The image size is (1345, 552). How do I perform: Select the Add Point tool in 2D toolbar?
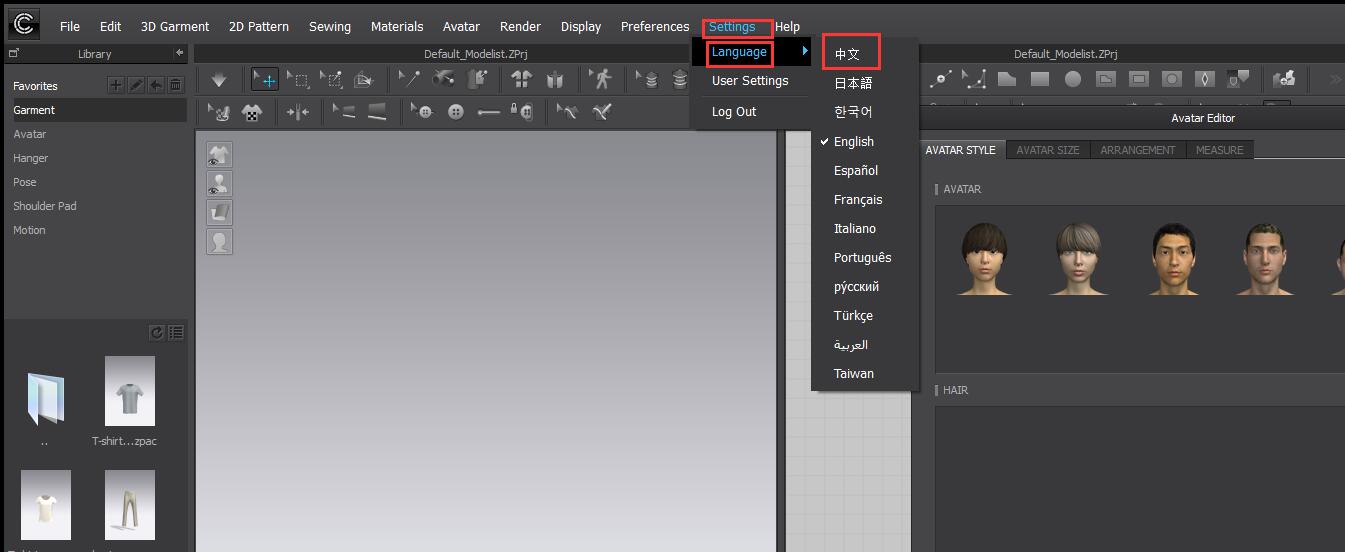(x=942, y=79)
